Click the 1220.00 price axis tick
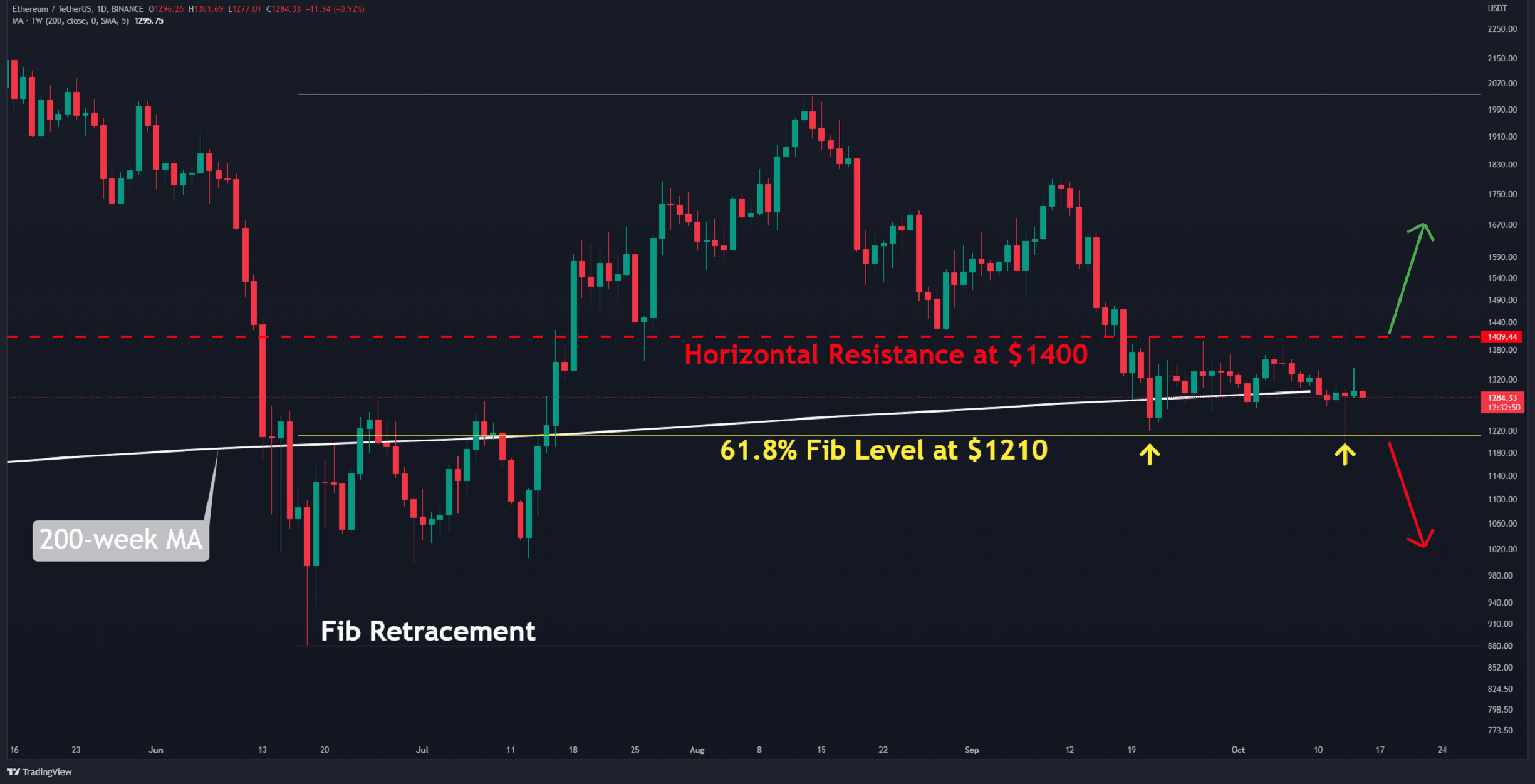1535x784 pixels. tap(1502, 431)
